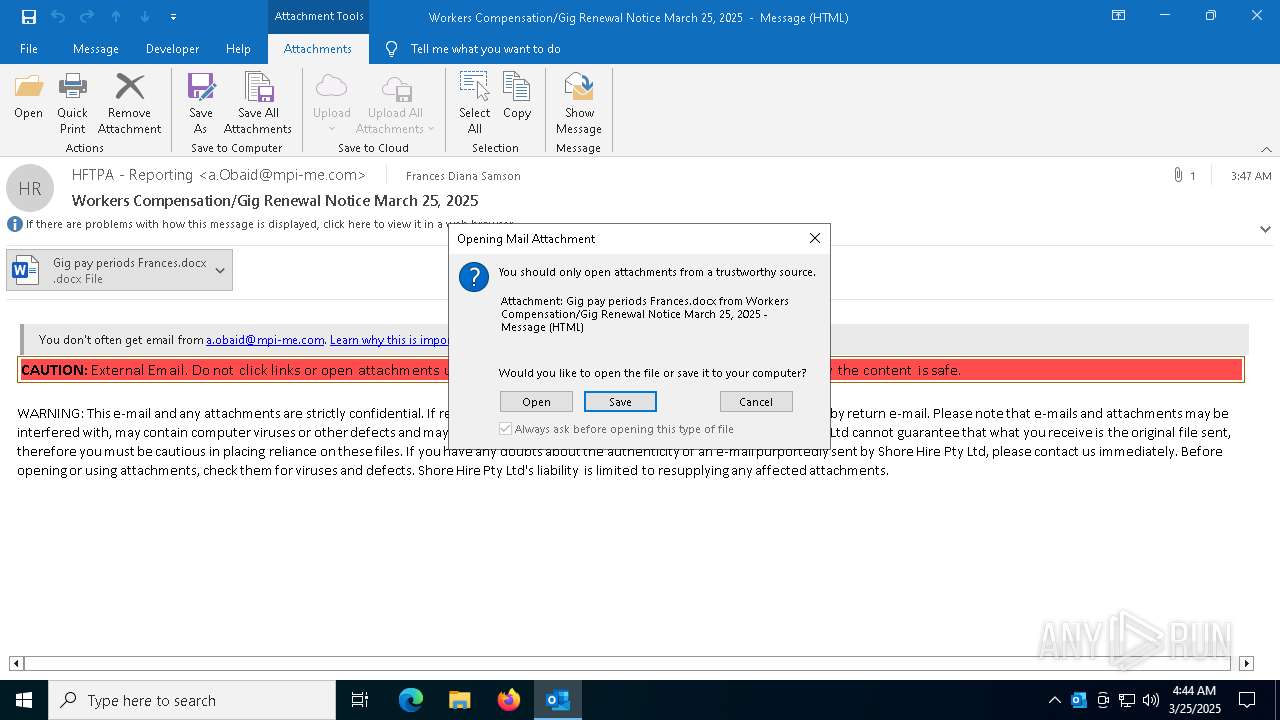Screen dimensions: 1280x720
Task: Open Microsoft Edge from taskbar
Action: click(x=411, y=700)
